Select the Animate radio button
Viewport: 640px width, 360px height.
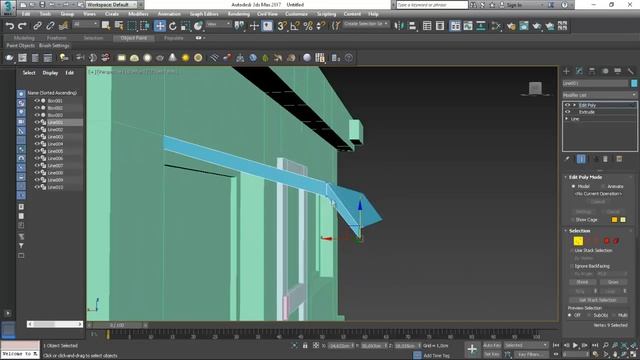[603, 186]
